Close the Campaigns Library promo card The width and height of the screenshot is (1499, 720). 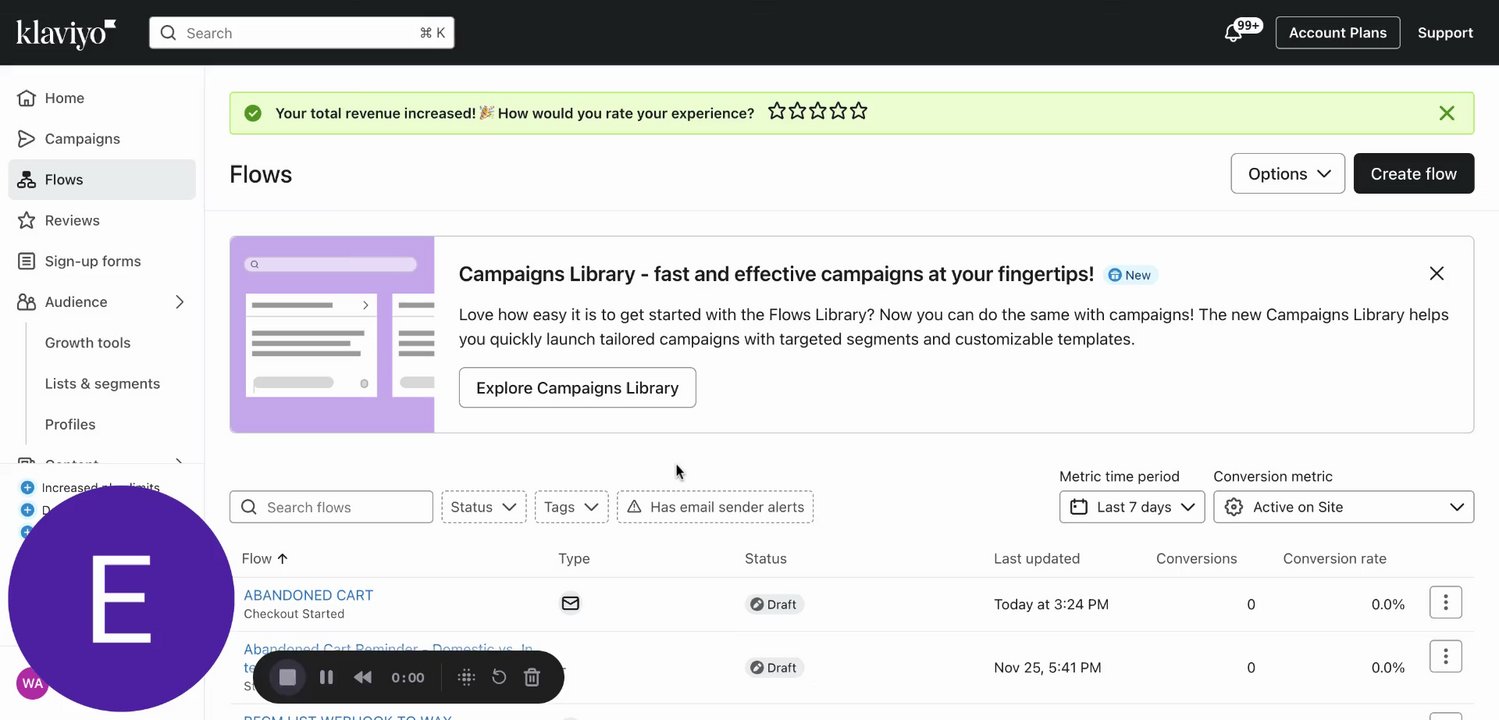coord(1436,274)
